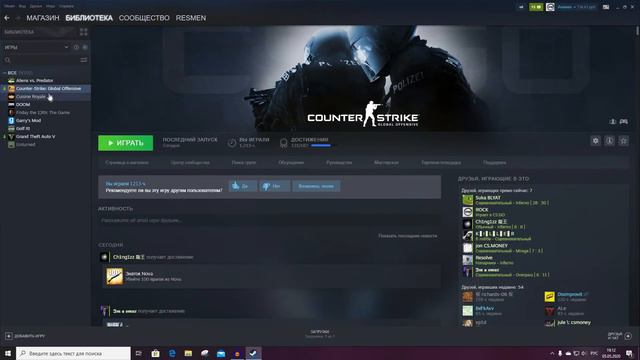The image size is (640, 360).
Task: Open the RESMEN profile tab
Action: [191, 18]
